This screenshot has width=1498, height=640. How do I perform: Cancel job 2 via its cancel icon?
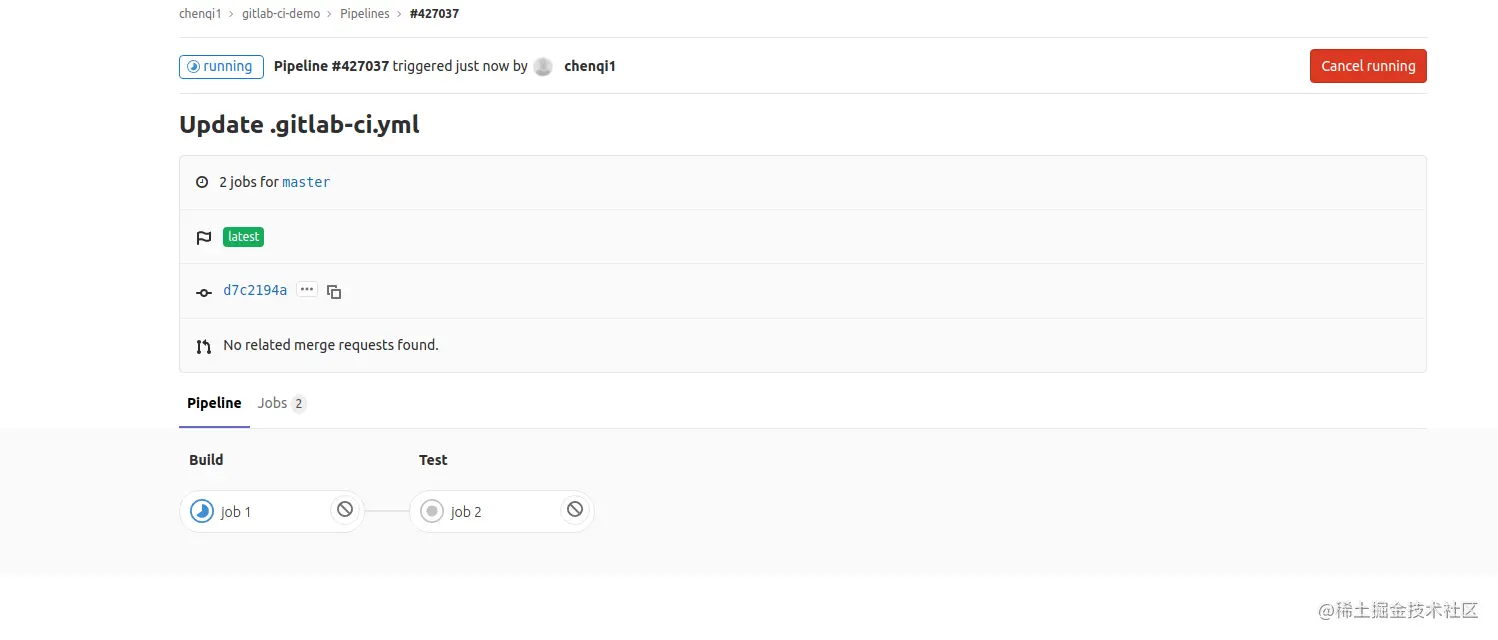[574, 509]
